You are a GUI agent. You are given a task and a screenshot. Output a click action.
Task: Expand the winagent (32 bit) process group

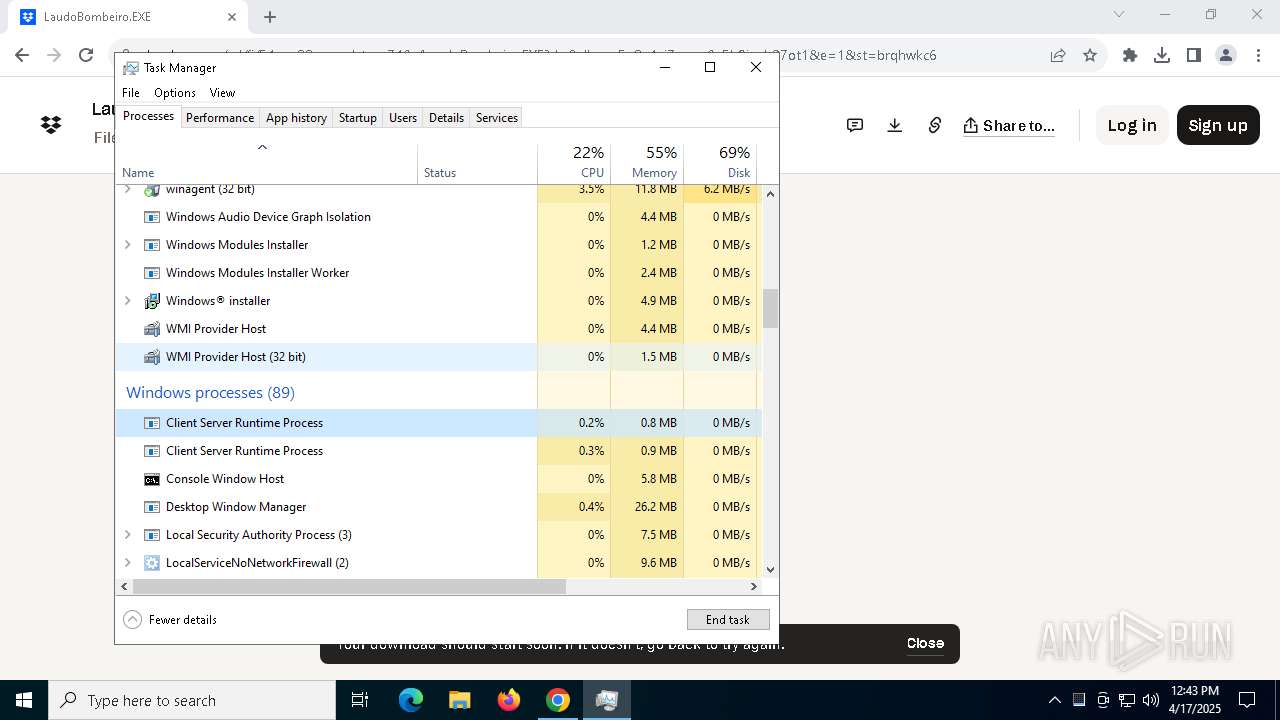[127, 189]
